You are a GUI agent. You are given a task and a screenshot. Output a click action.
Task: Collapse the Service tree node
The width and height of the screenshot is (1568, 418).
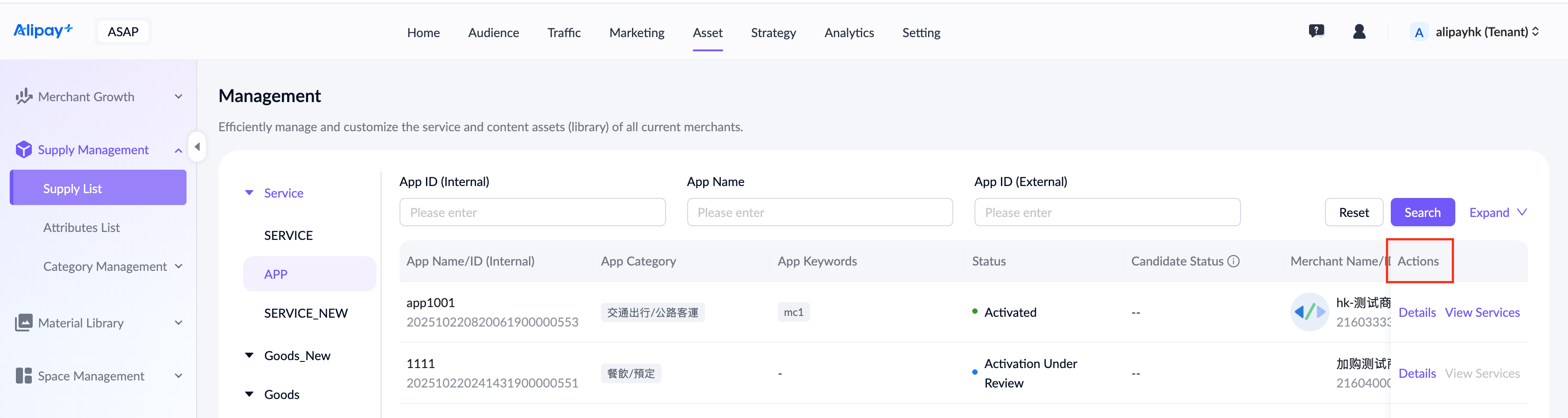pyautogui.click(x=249, y=193)
